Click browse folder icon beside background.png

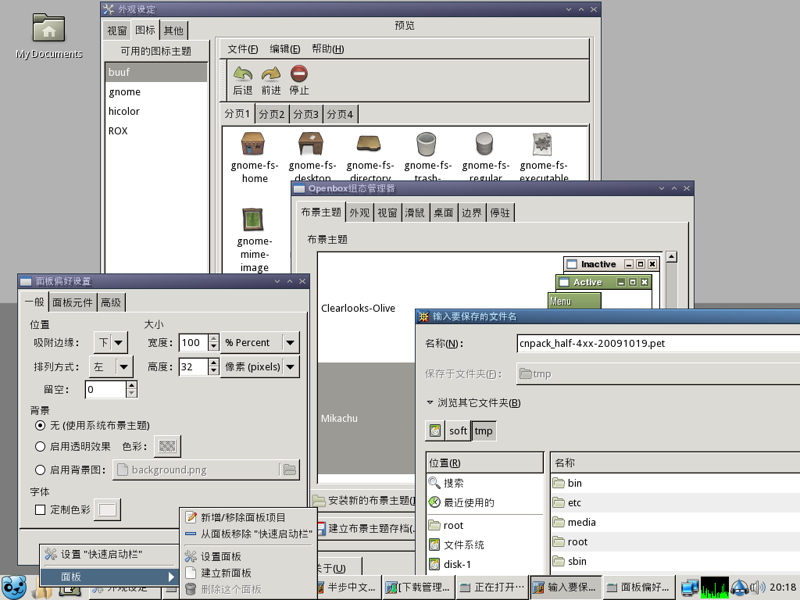[289, 470]
